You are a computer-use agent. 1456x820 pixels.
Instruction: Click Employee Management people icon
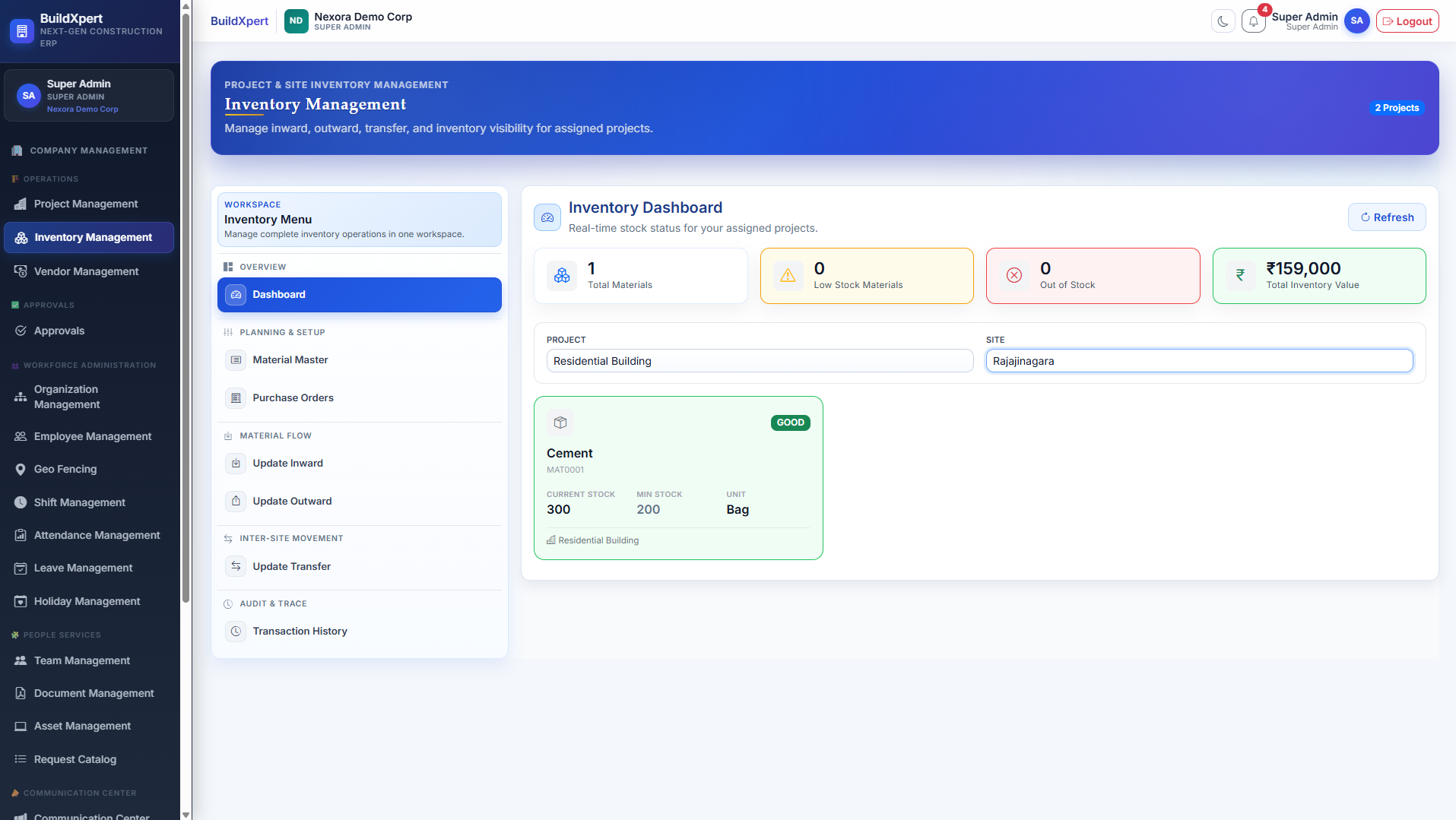(x=21, y=436)
